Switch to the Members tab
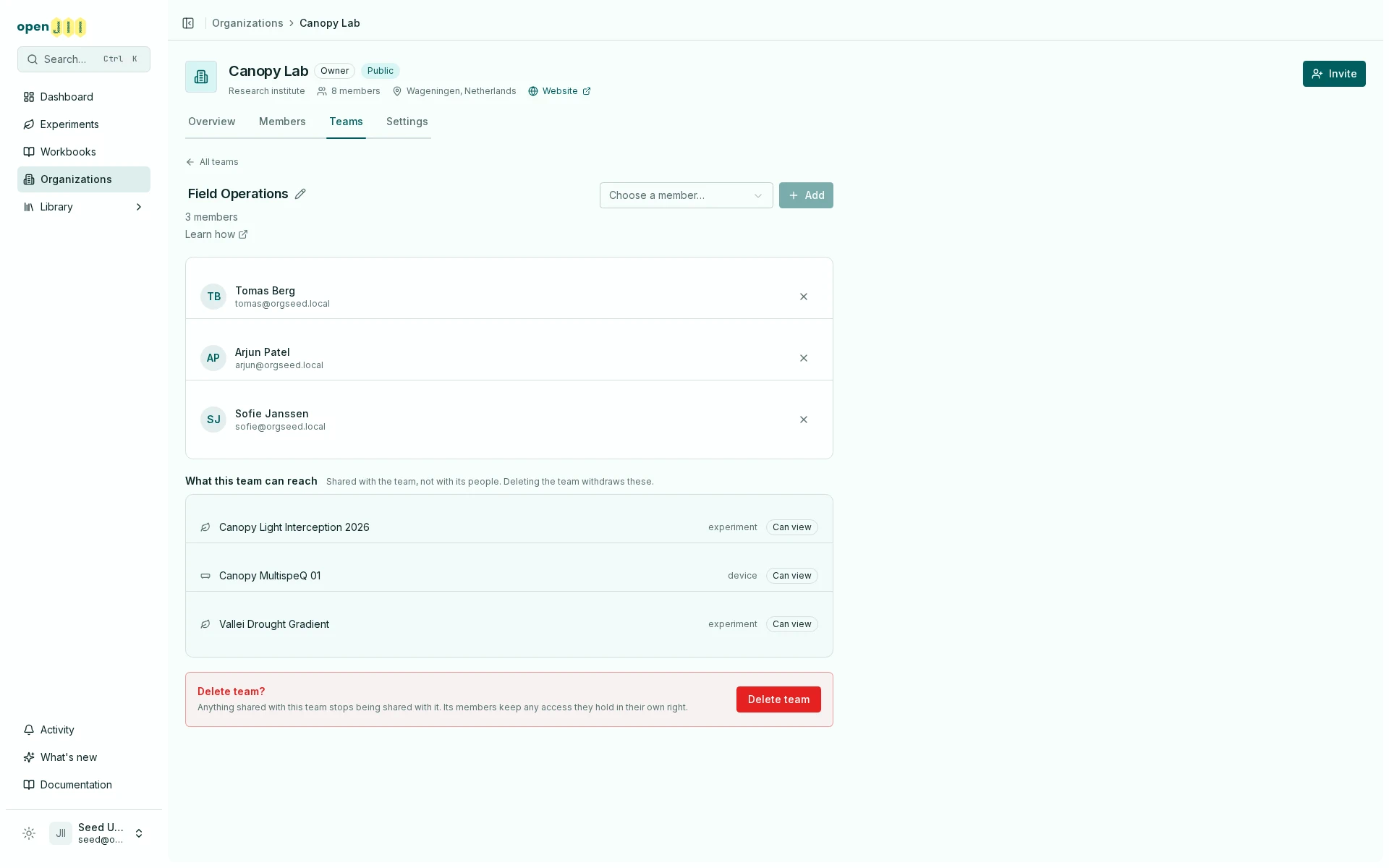1389x868 pixels. pyautogui.click(x=282, y=122)
